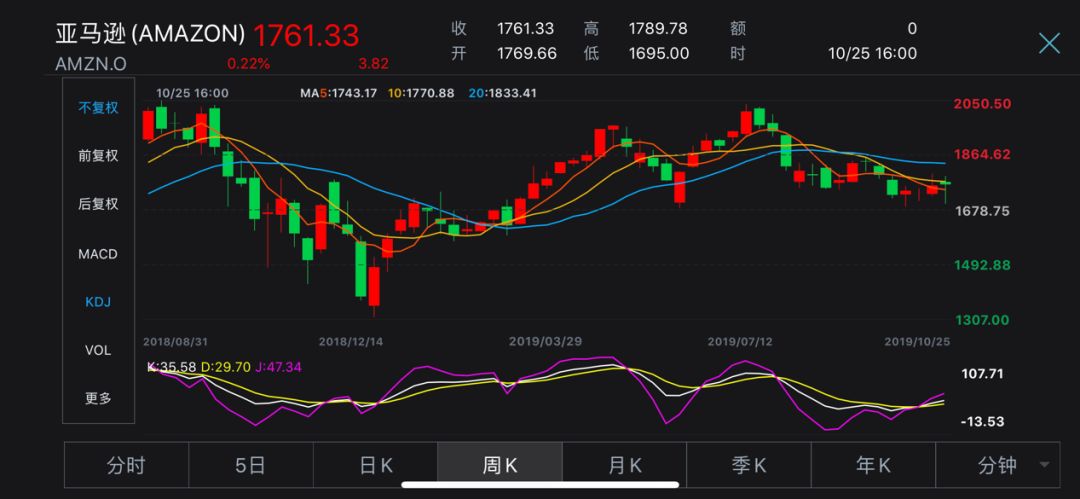1080x499 pixels.
Task: Click the 0.22% change percentage
Action: click(x=249, y=64)
